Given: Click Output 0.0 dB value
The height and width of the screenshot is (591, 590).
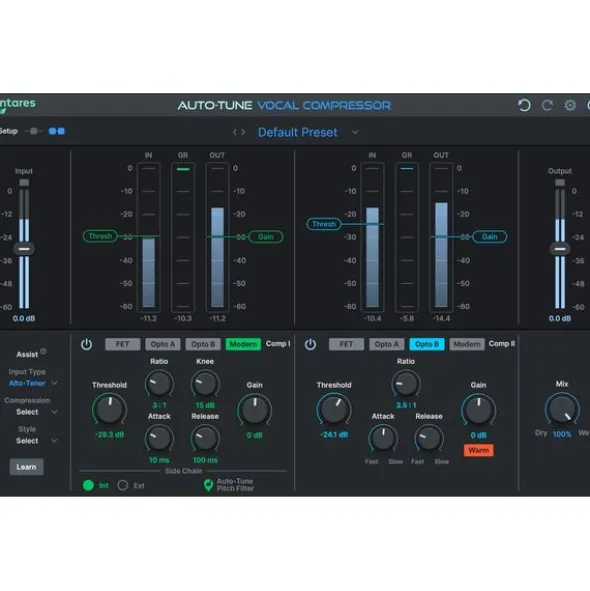Looking at the screenshot, I should point(560,318).
